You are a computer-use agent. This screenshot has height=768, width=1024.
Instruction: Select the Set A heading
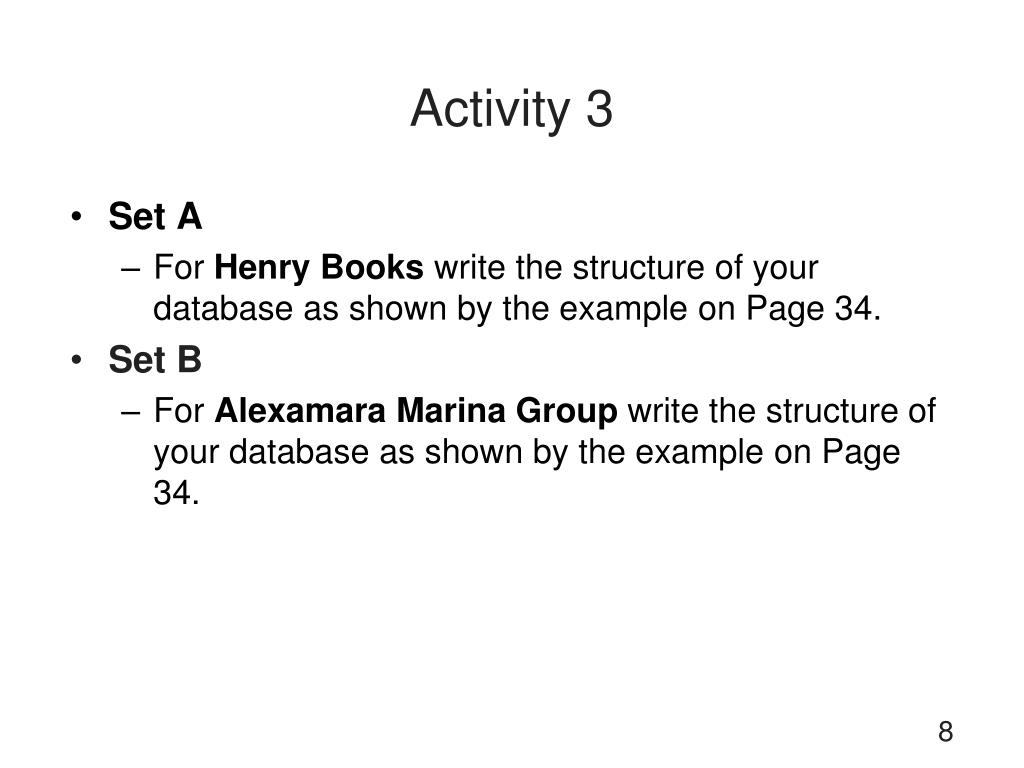[155, 216]
